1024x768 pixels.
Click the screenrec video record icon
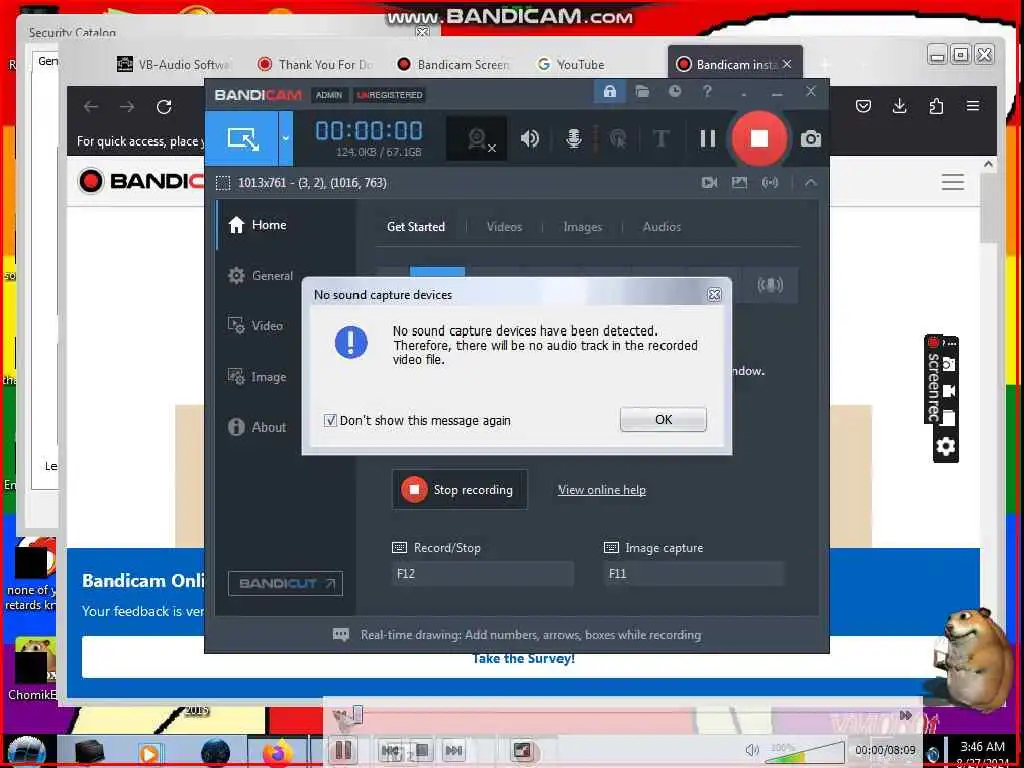(948, 391)
